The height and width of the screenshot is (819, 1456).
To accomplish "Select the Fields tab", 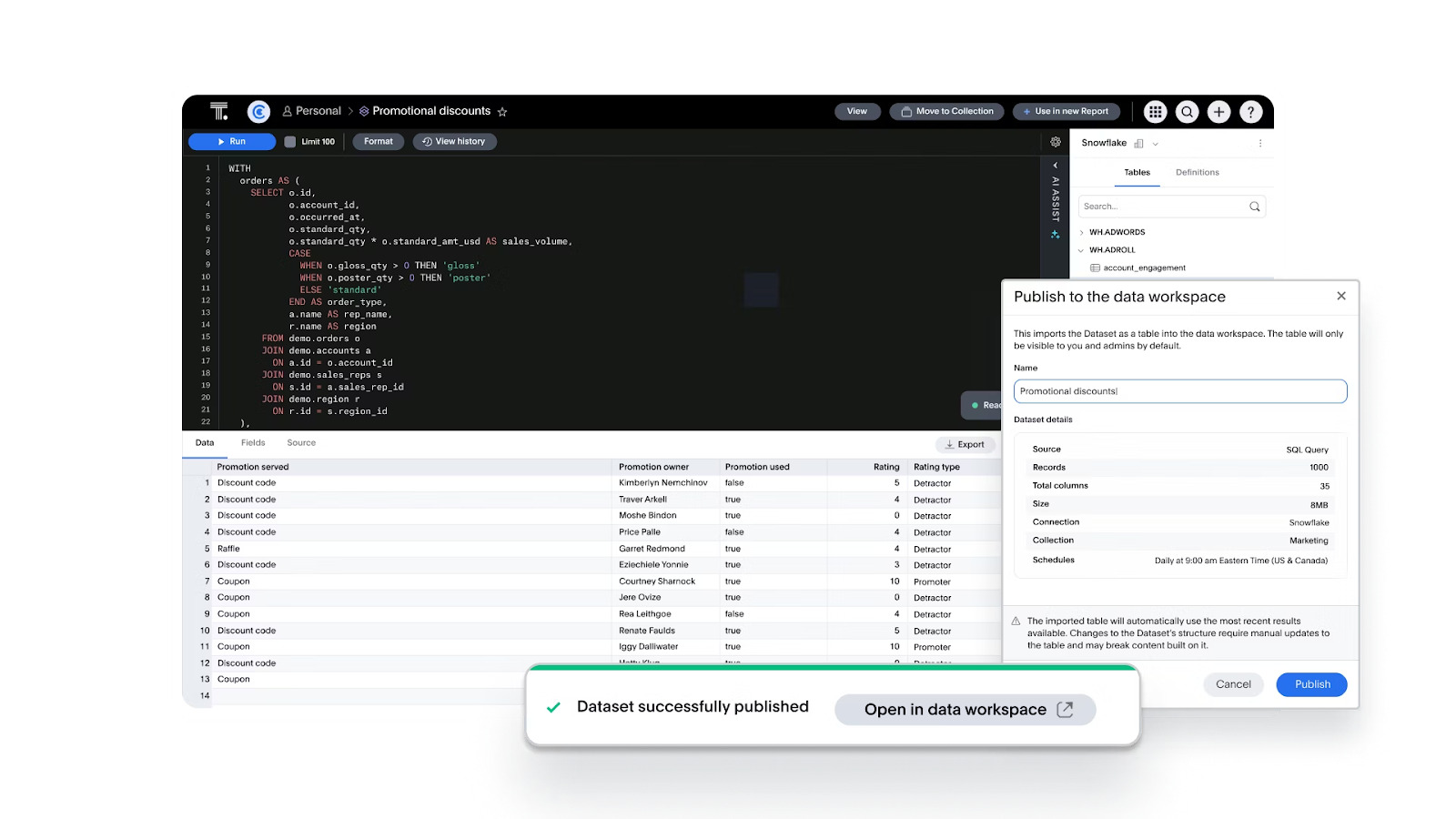I will point(253,443).
